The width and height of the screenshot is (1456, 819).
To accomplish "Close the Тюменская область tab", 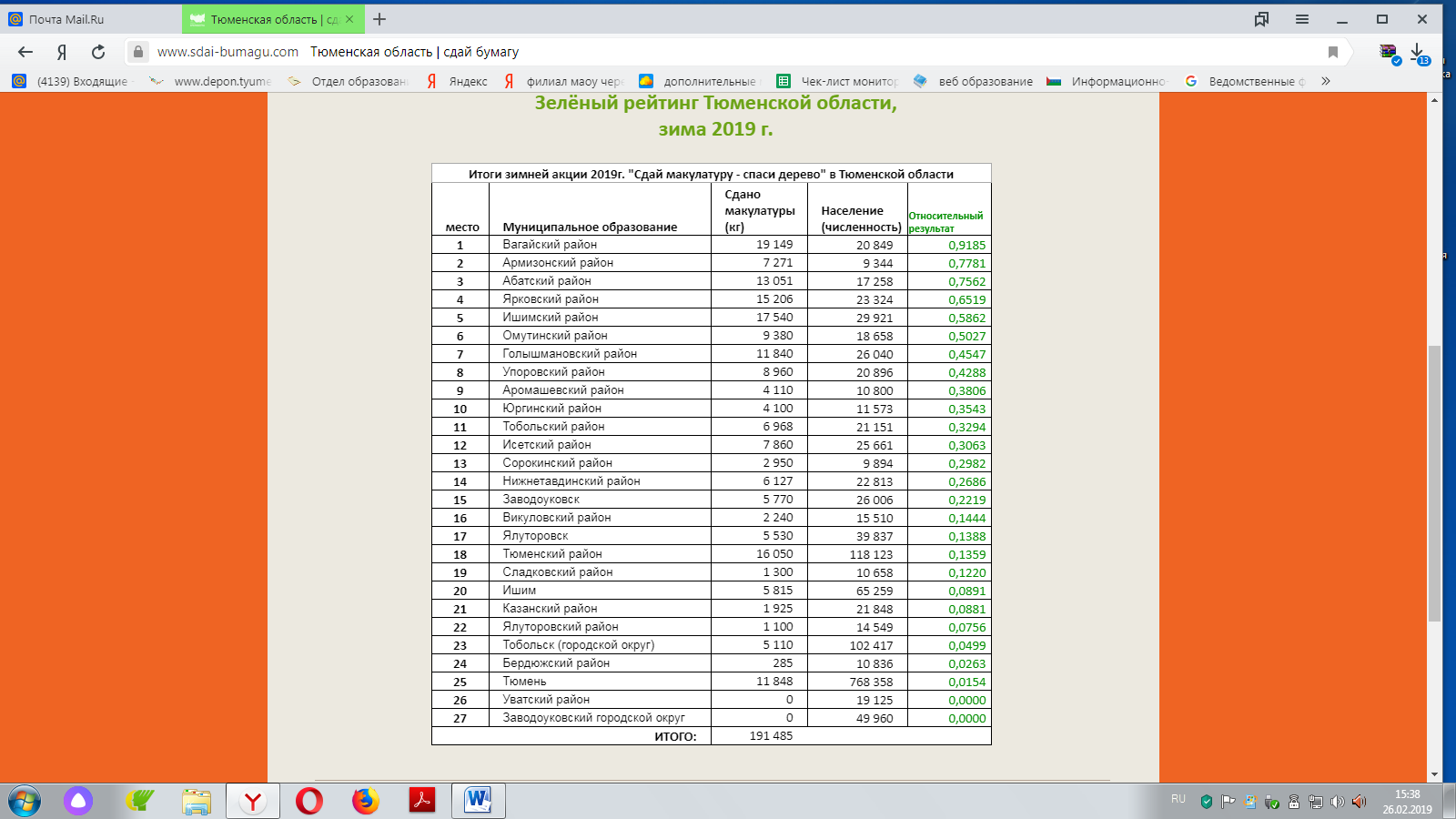I will click(349, 19).
